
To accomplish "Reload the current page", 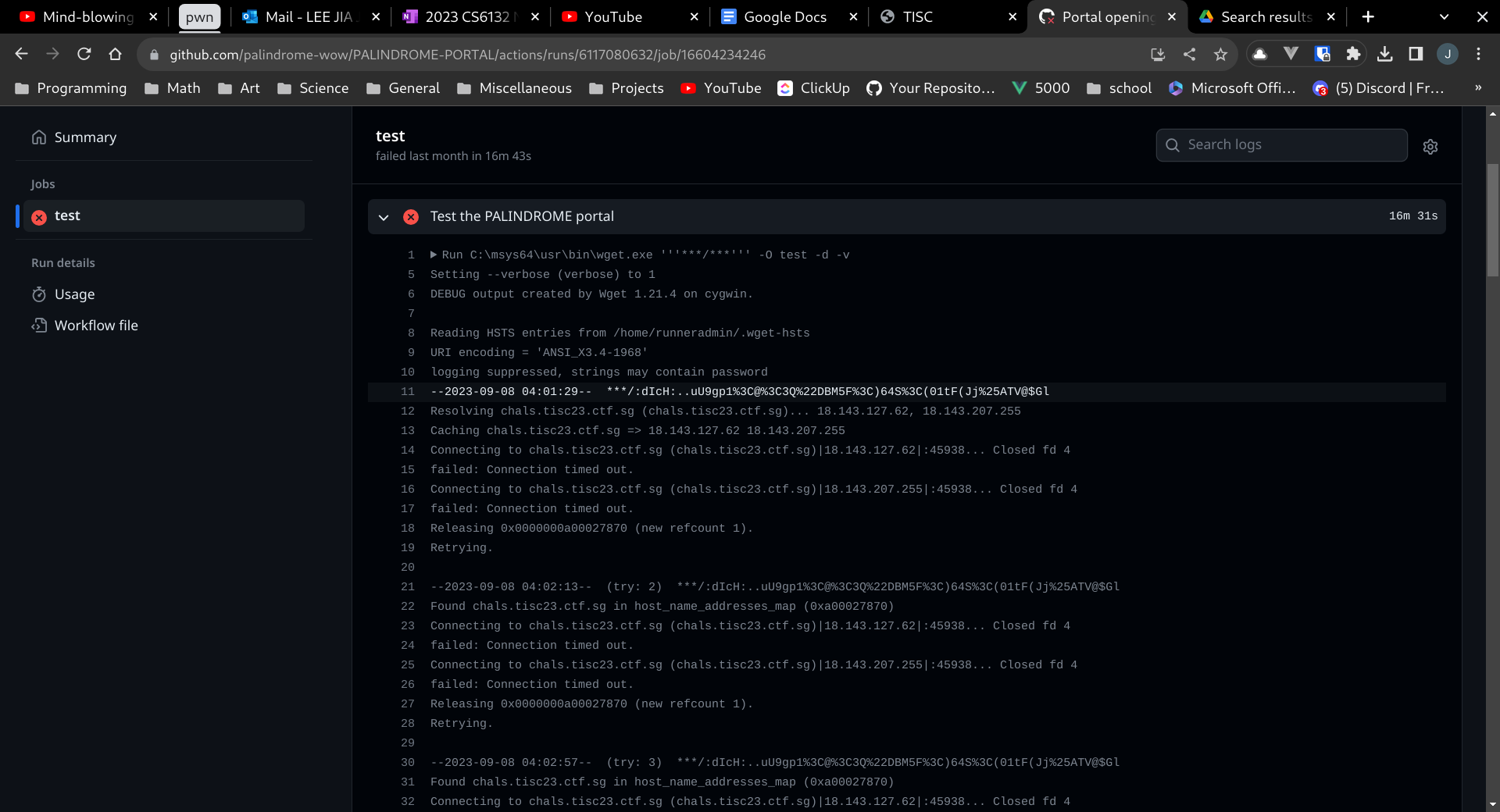I will (x=84, y=54).
